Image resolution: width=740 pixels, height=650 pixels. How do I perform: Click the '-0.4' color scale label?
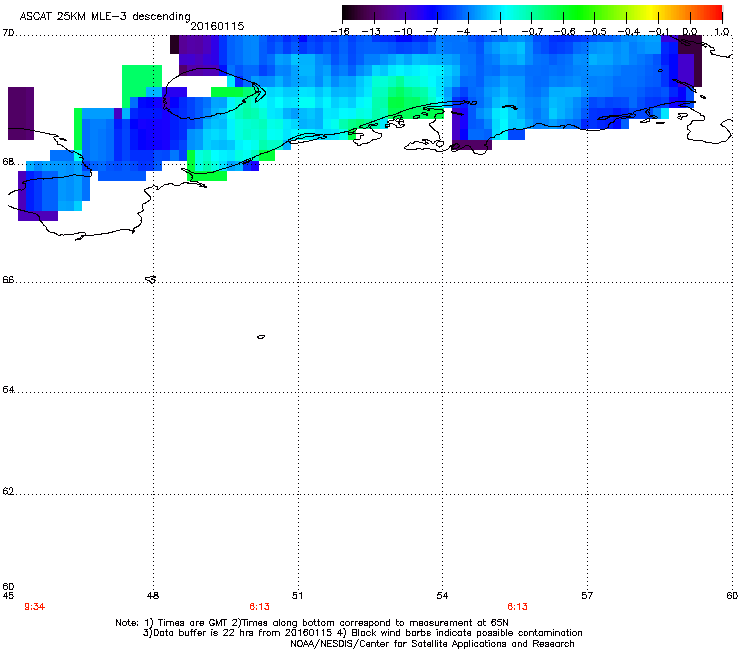tap(629, 32)
